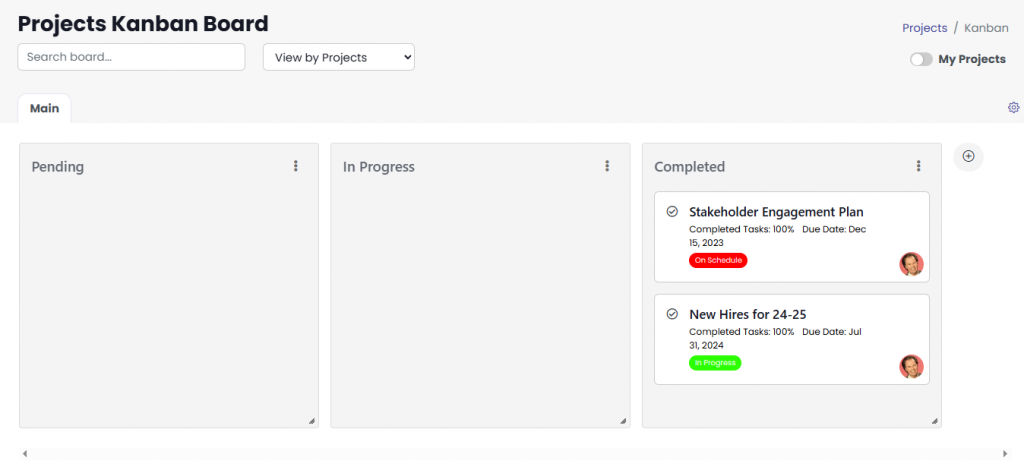Image resolution: width=1024 pixels, height=470 pixels.
Task: Click the Kanban breadcrumb item
Action: (x=986, y=28)
